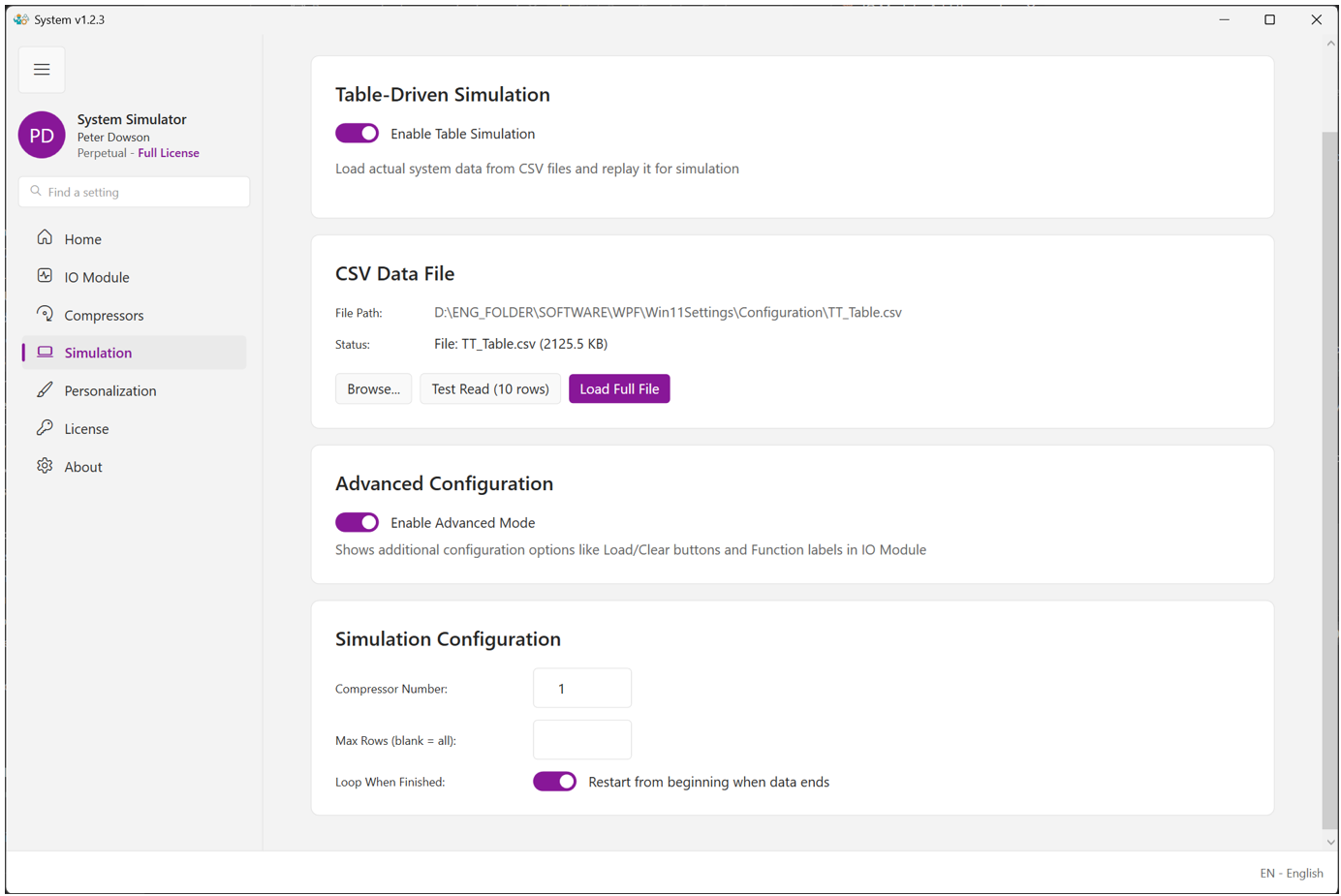The width and height of the screenshot is (1341, 896).
Task: Click the Max Rows input field
Action: pos(581,739)
